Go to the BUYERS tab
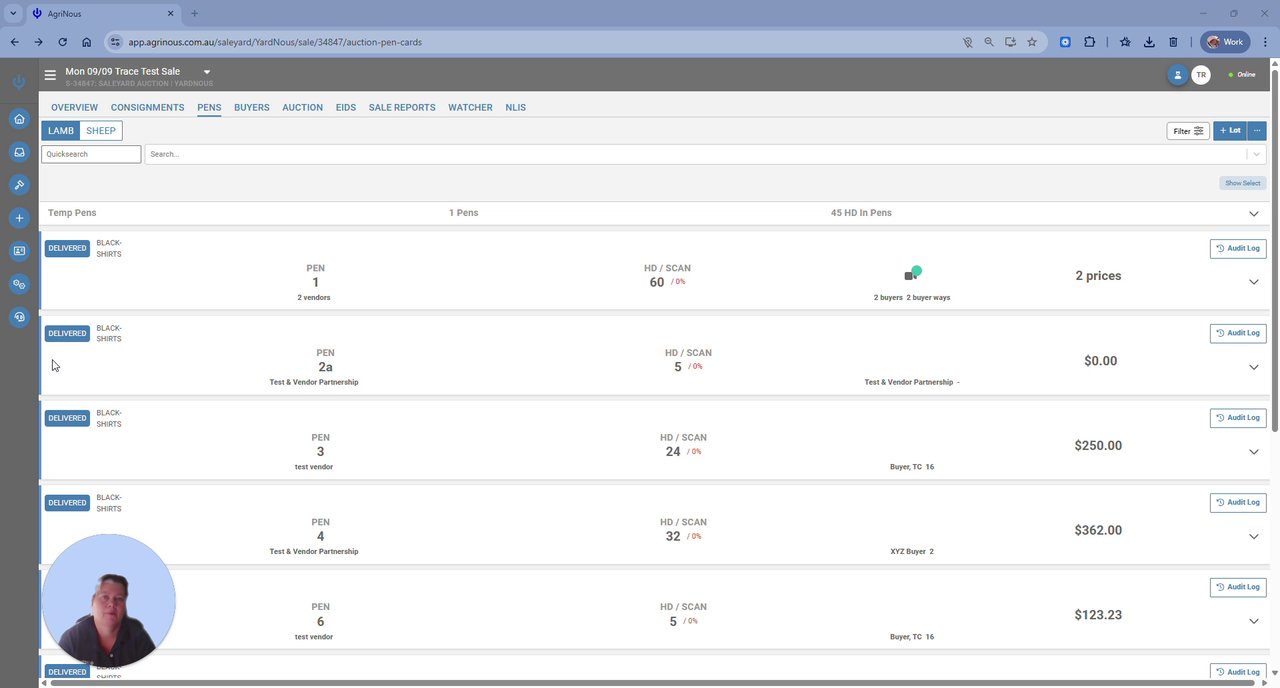 pyautogui.click(x=251, y=107)
